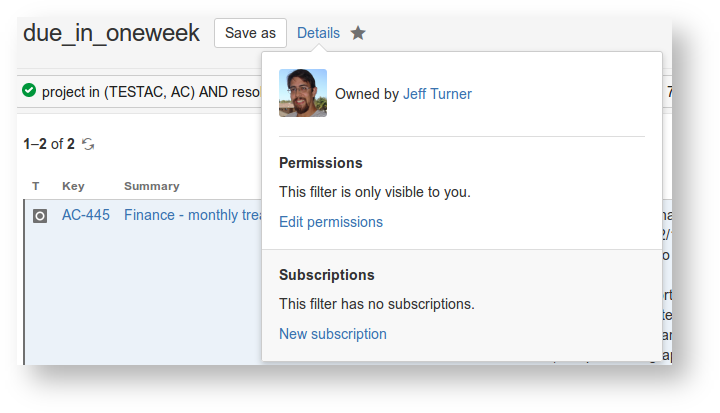Image resolution: width=720 pixels, height=413 pixels.
Task: Click the 1–2 of 2 results count
Action: [49, 144]
